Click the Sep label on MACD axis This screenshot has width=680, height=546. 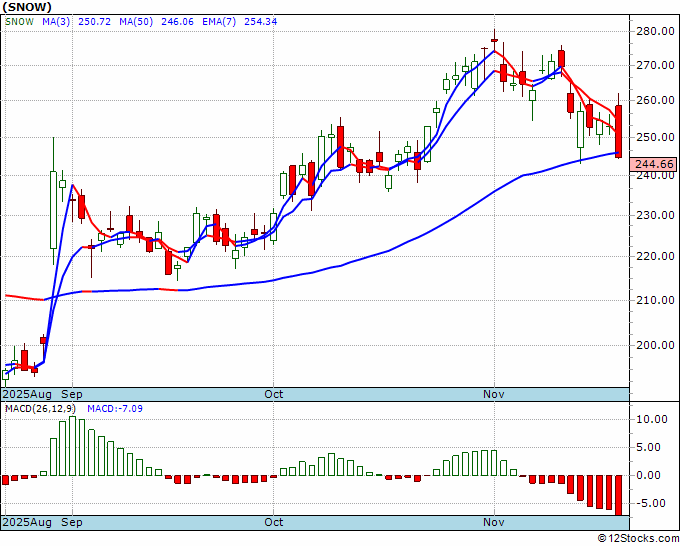pyautogui.click(x=72, y=522)
